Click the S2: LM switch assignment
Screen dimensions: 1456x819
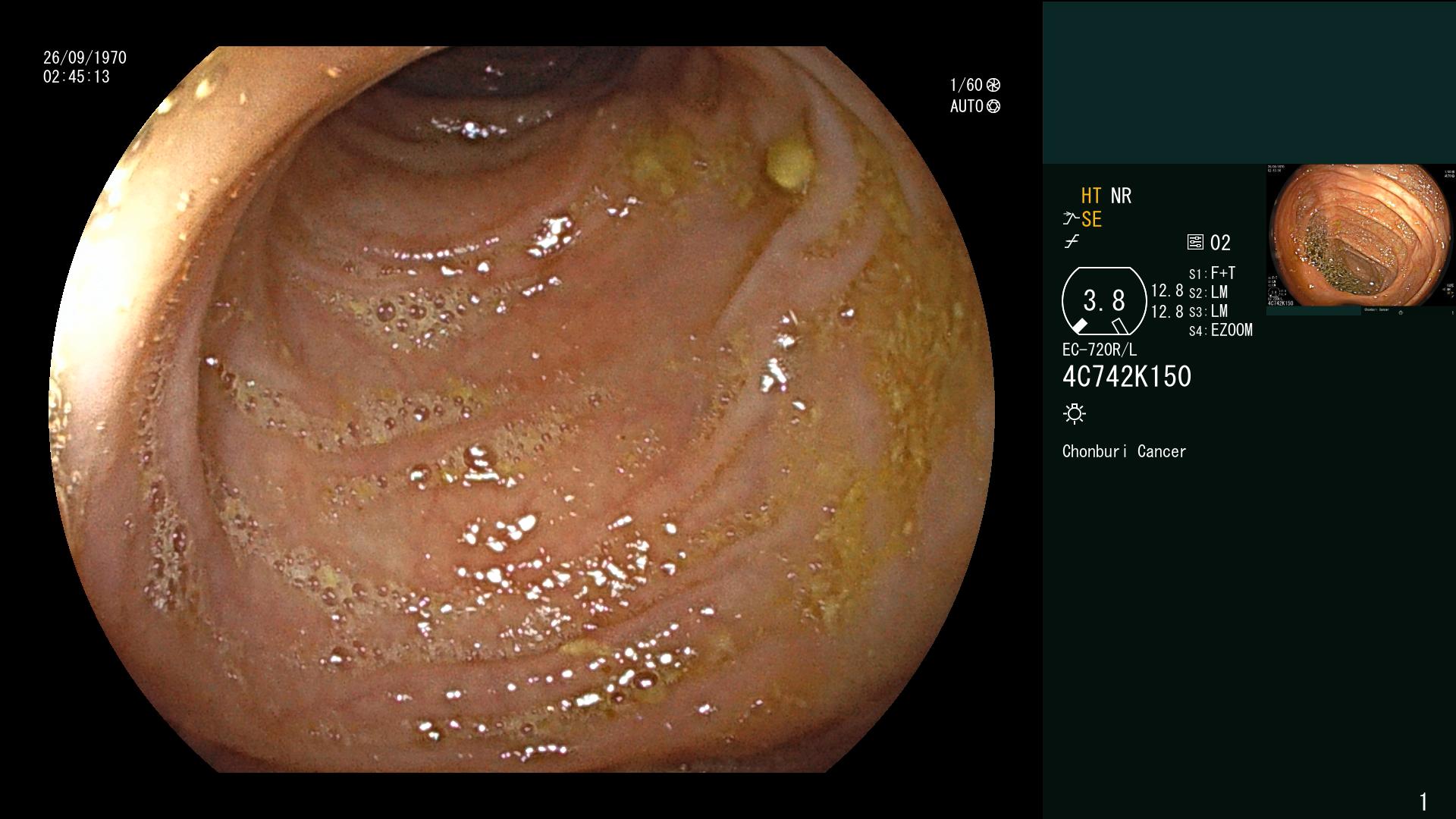(1208, 292)
